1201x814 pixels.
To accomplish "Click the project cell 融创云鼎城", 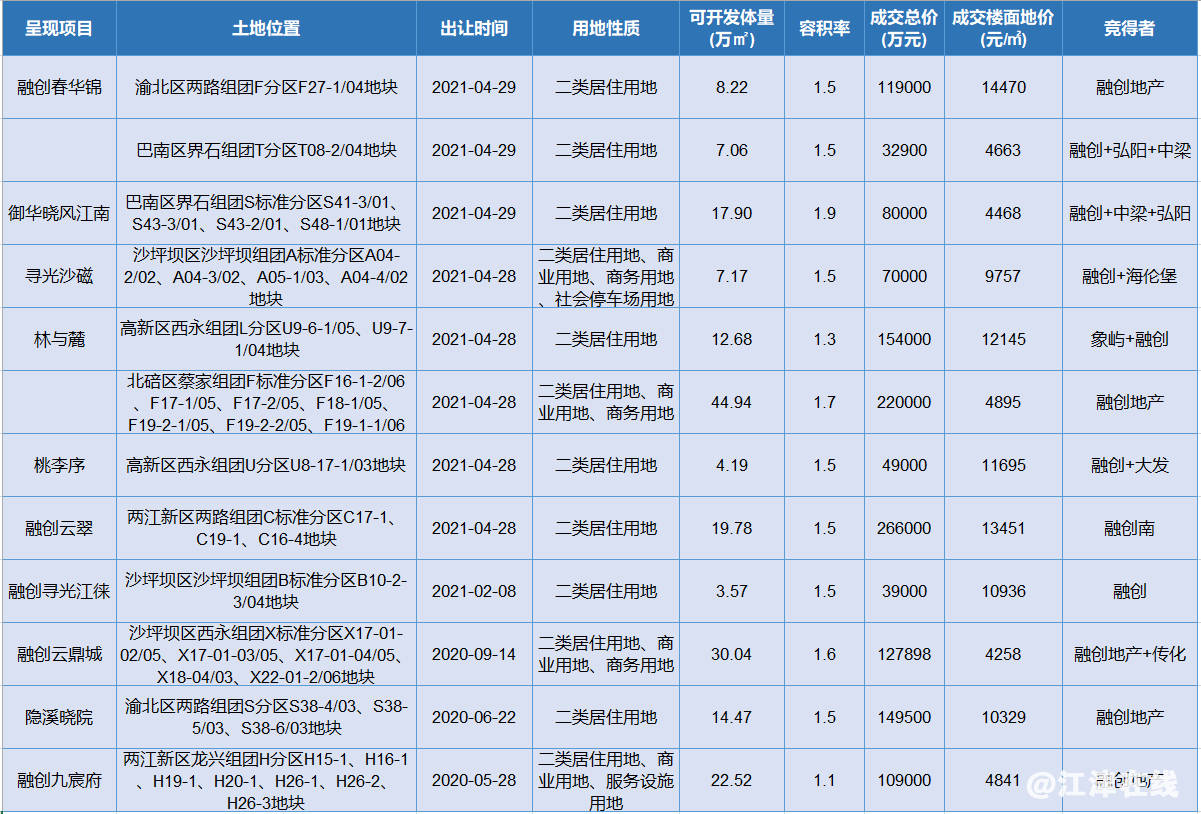I will click(59, 654).
